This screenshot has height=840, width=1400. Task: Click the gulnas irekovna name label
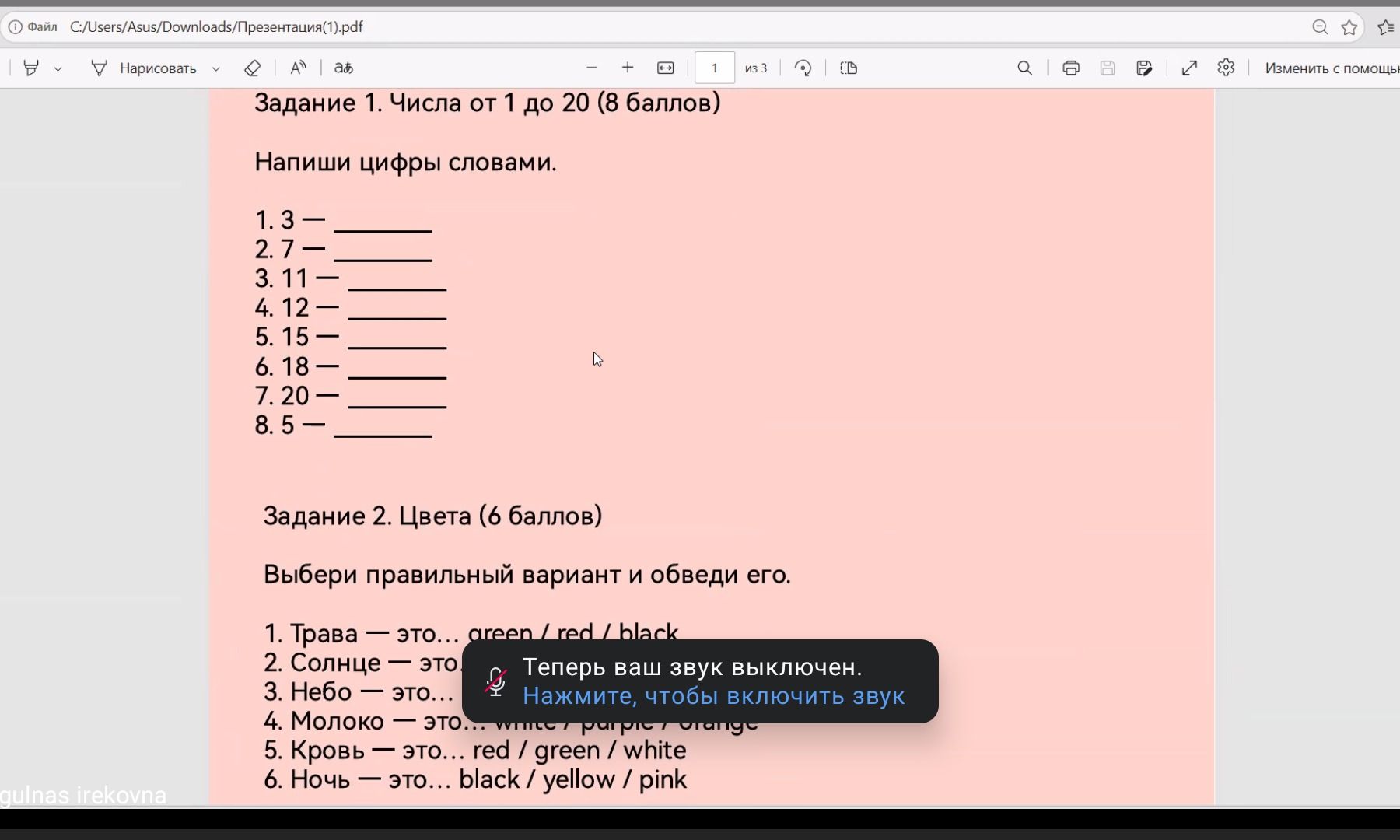(83, 796)
